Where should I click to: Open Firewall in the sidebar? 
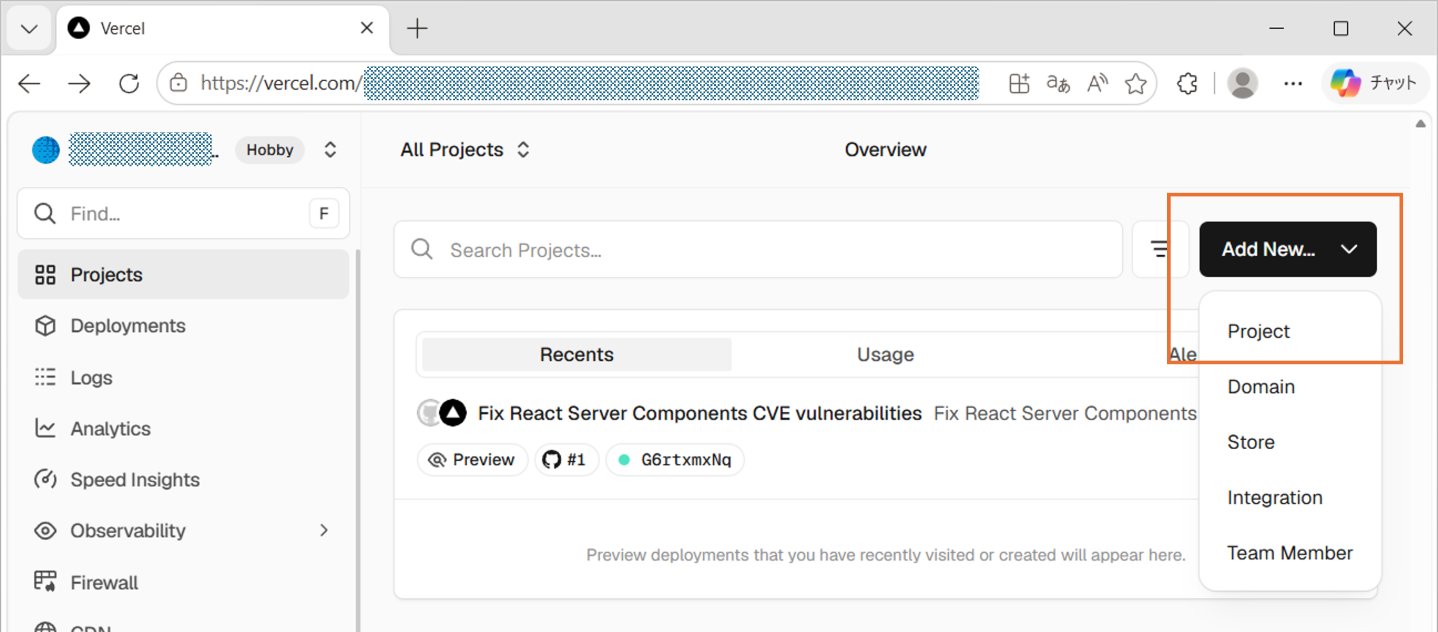tap(183, 583)
